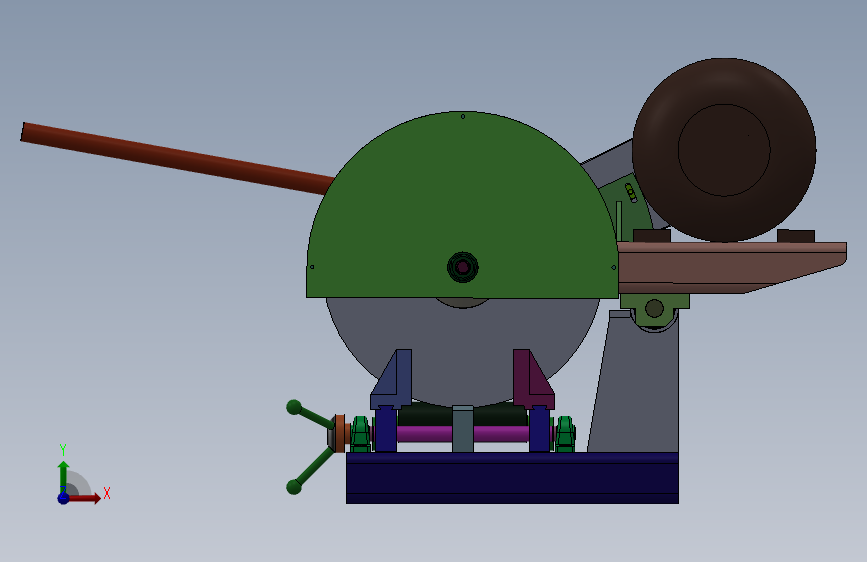Click the blue Z axis ball
This screenshot has width=867, height=562.
(64, 498)
